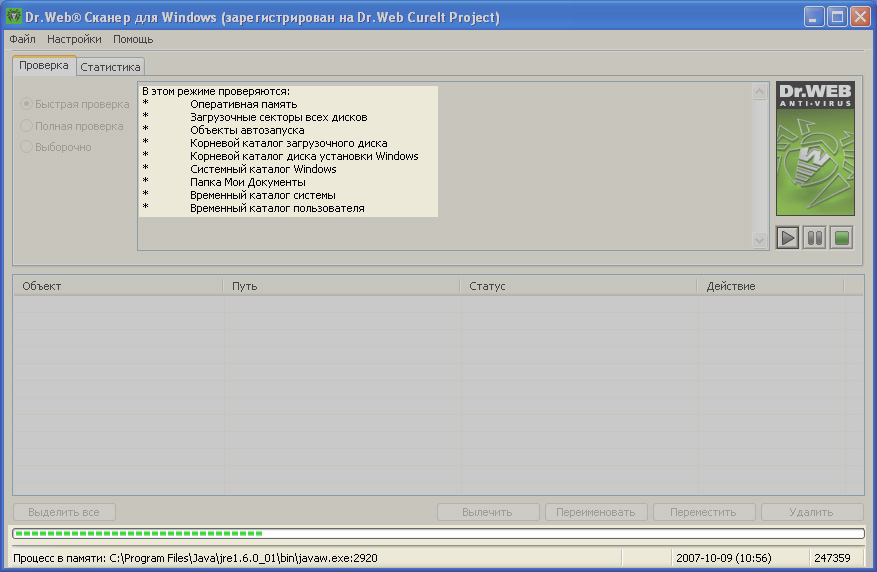
Task: Click the Системный каталог Windows line
Action: coord(263,169)
